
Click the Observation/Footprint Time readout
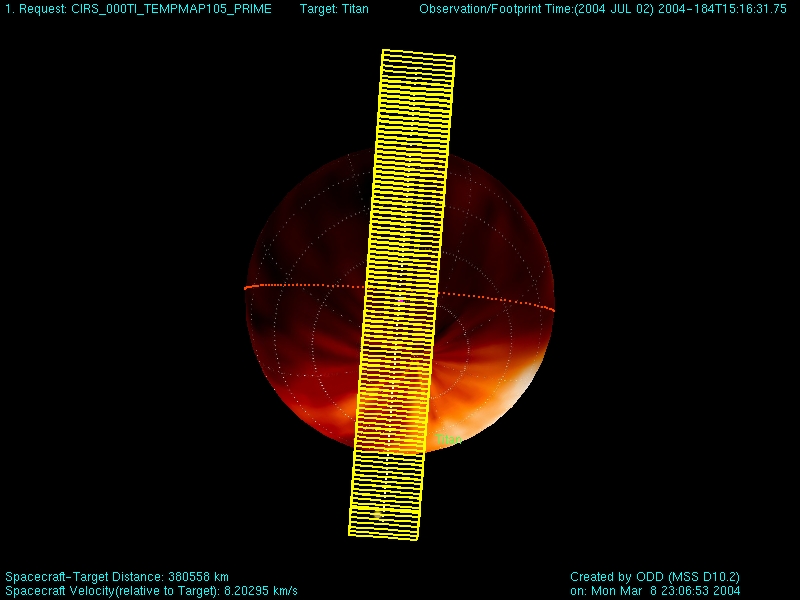pos(603,9)
